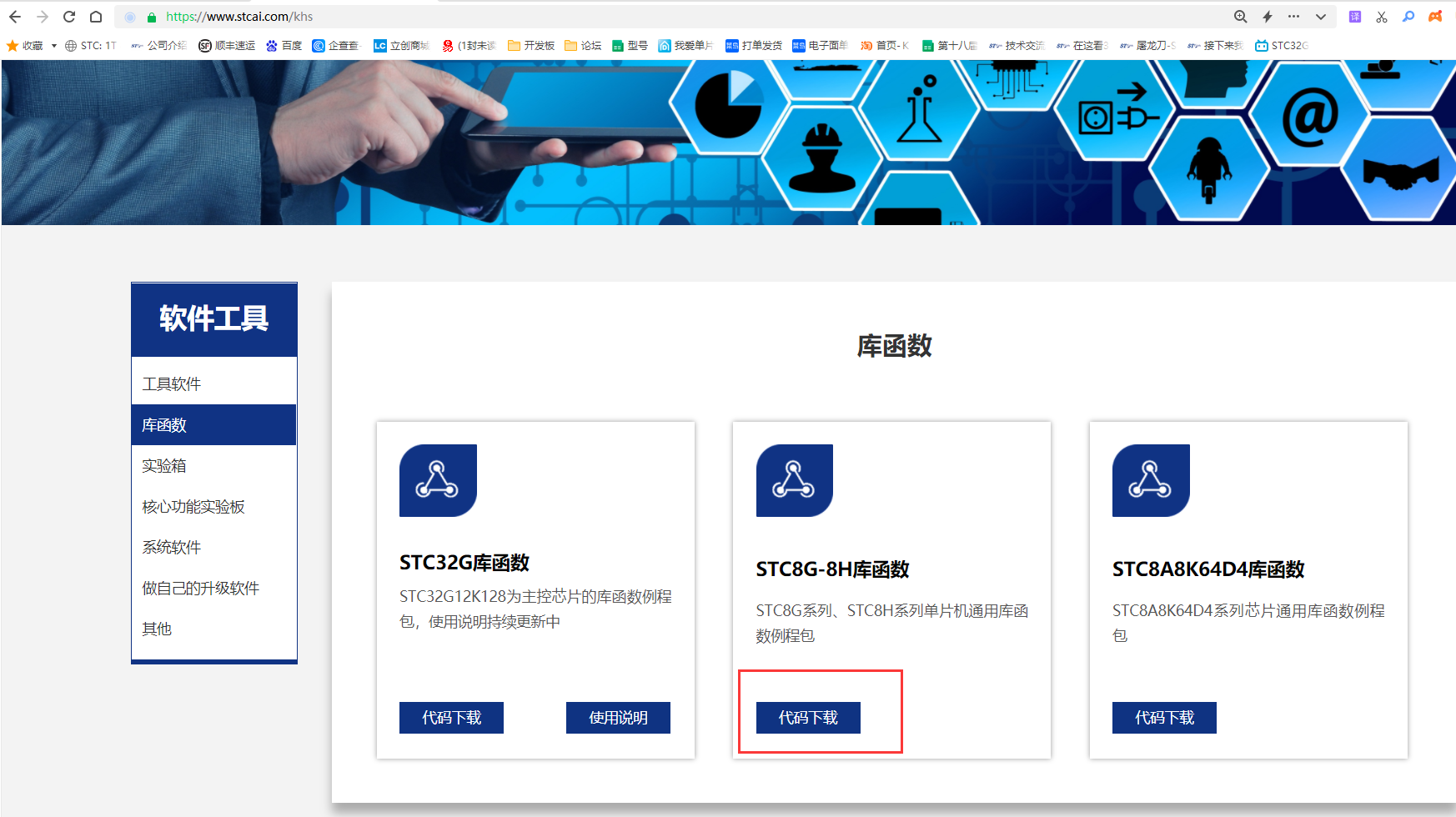Open the 在这看 bookmark
This screenshot has height=817, width=1456.
point(1082,46)
